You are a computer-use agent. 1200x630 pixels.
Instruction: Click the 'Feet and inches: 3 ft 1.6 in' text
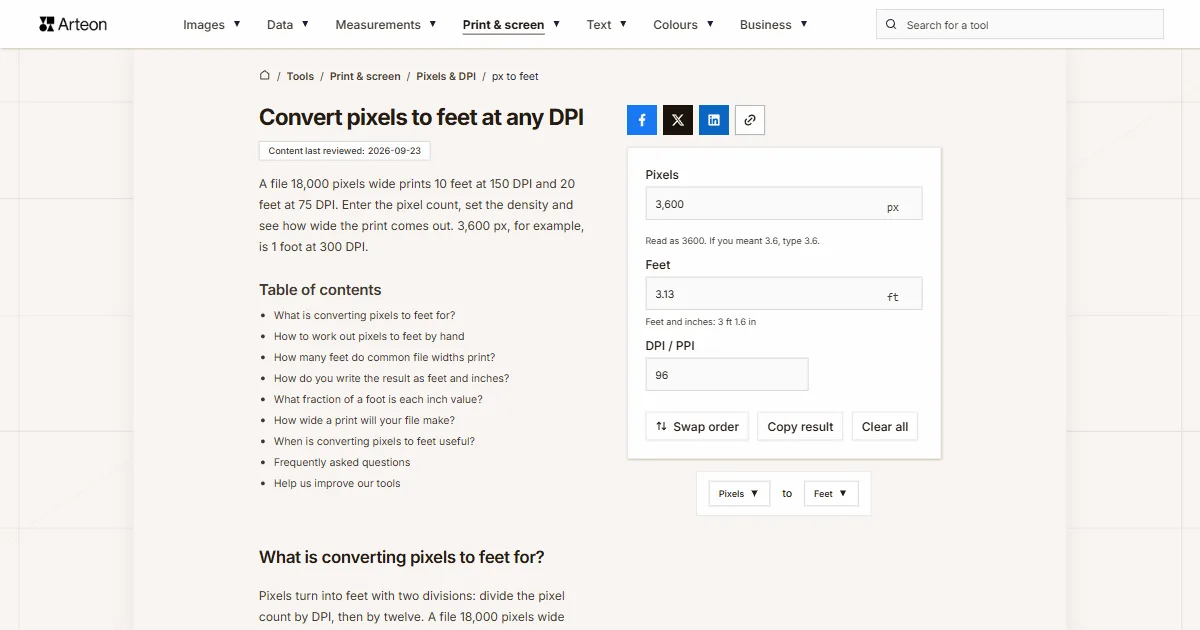tap(701, 322)
